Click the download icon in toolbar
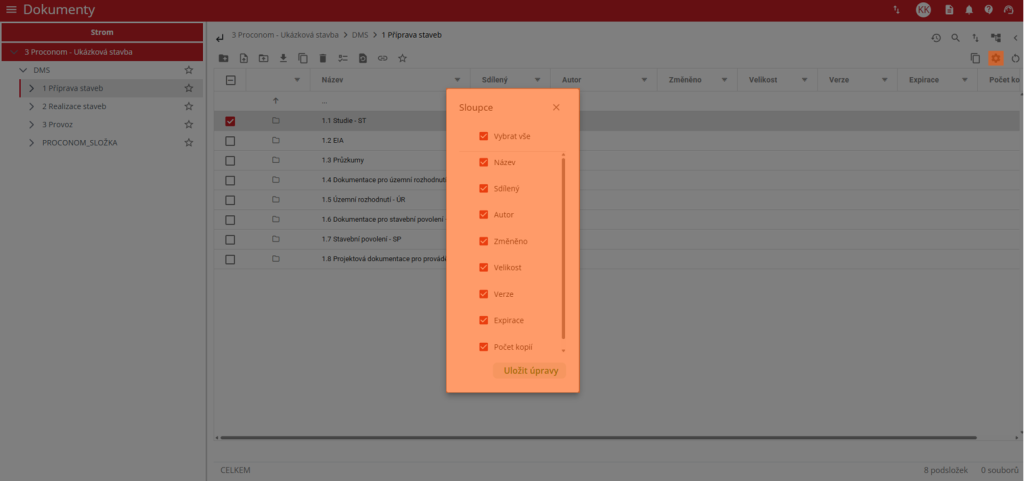This screenshot has height=481, width=1024. [283, 59]
